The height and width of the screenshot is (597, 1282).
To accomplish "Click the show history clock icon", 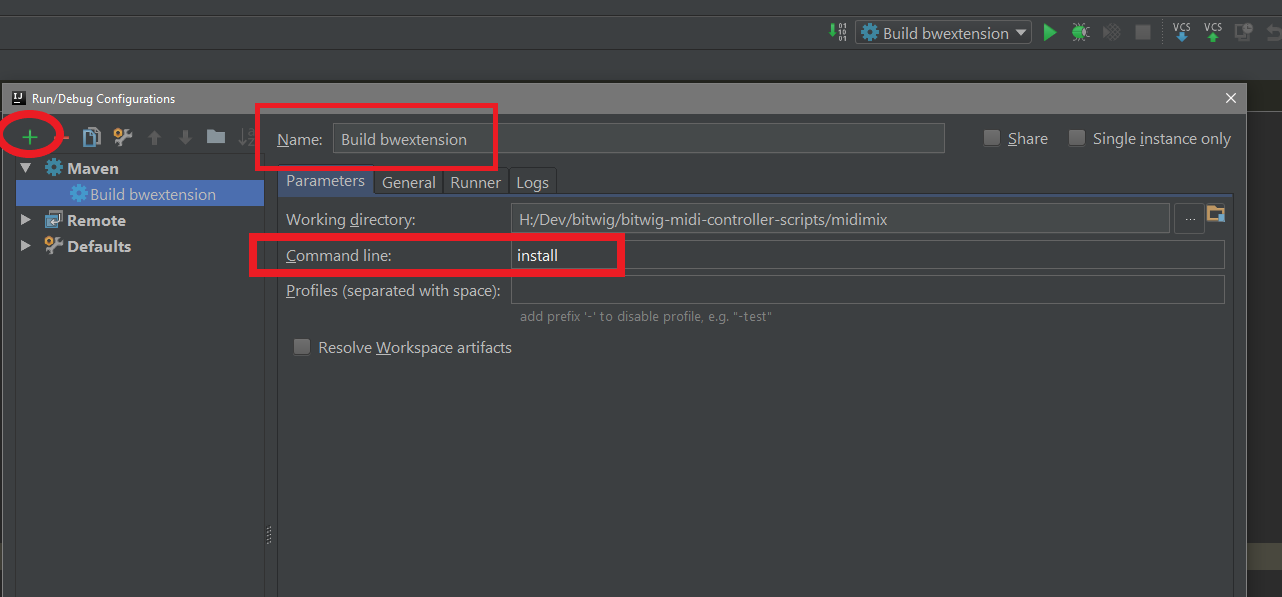I will click(1243, 32).
